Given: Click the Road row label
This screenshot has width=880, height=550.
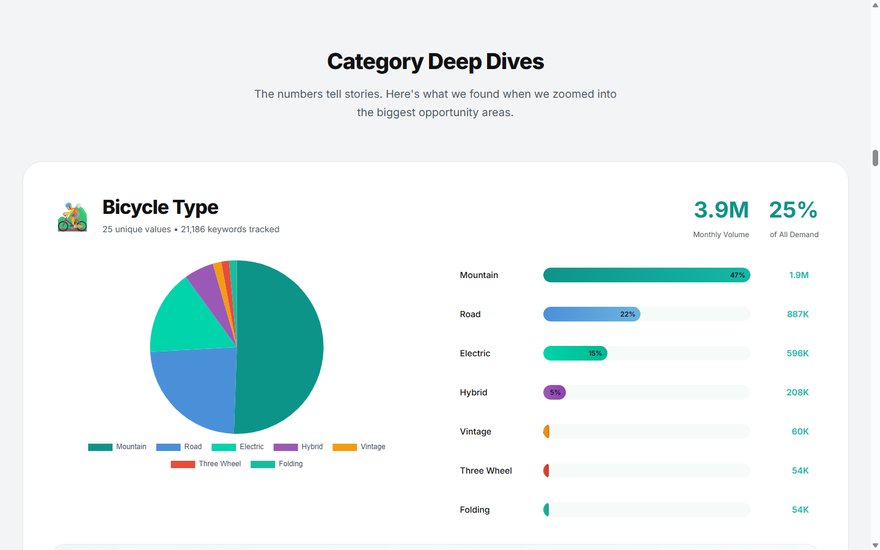Looking at the screenshot, I should pyautogui.click(x=470, y=314).
